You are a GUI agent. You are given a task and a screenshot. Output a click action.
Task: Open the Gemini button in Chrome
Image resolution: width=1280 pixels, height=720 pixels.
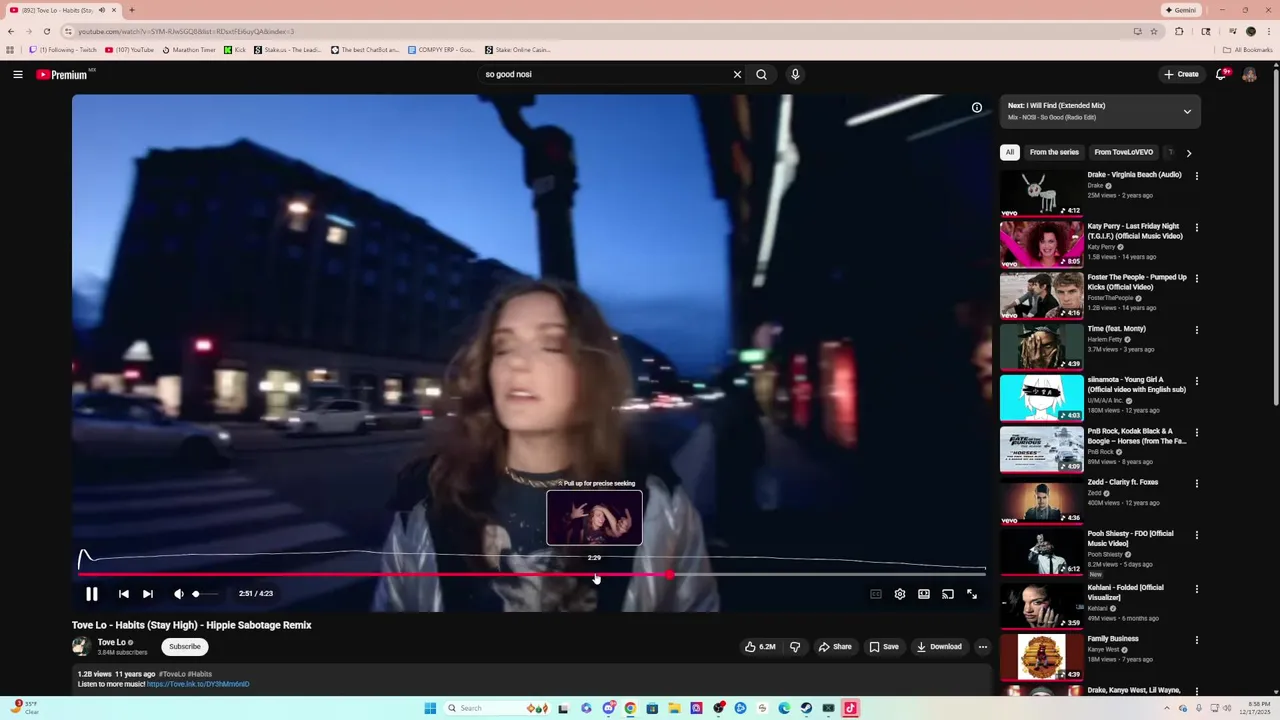[x=1181, y=10]
